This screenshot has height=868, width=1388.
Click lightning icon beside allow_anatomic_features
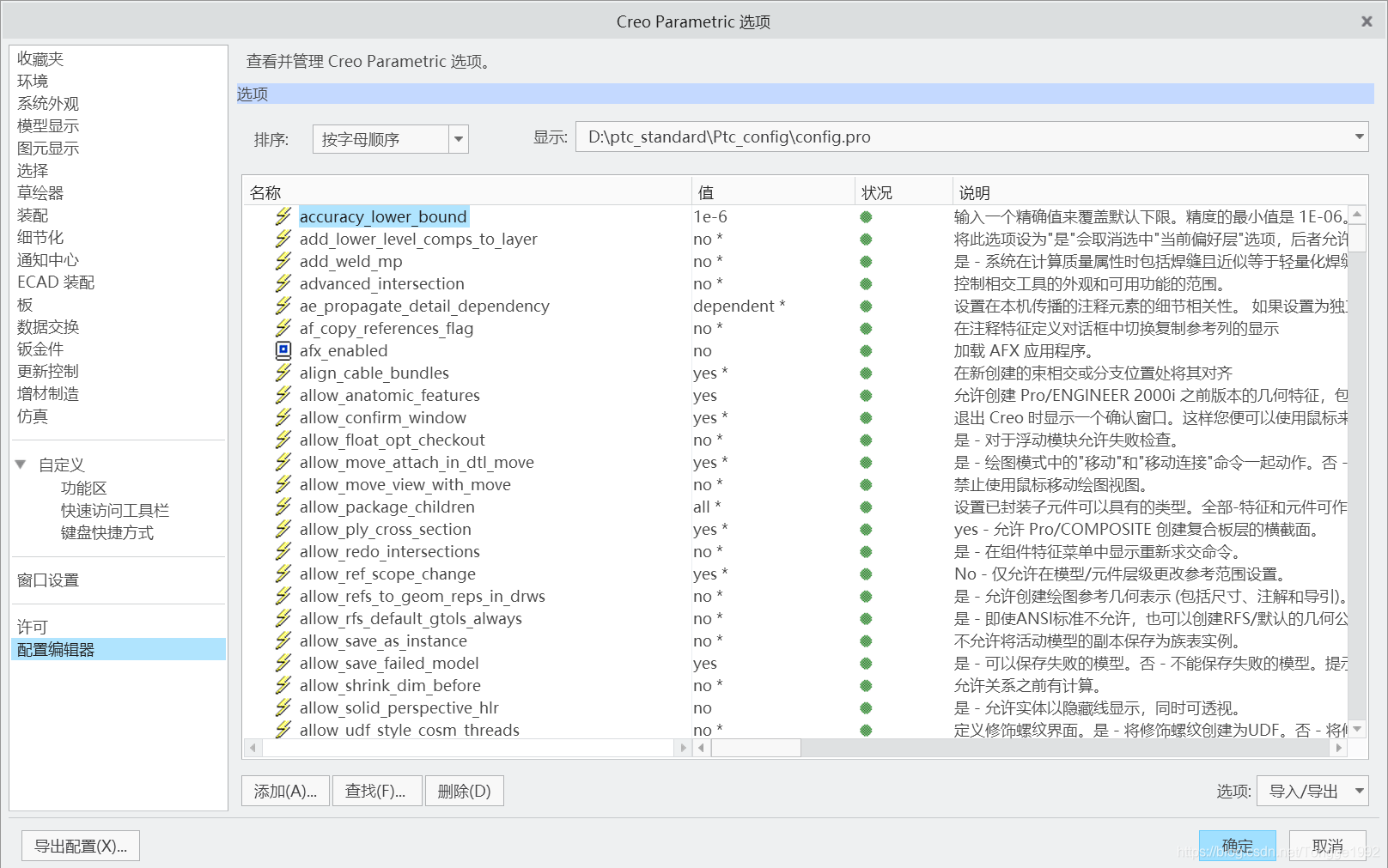283,395
